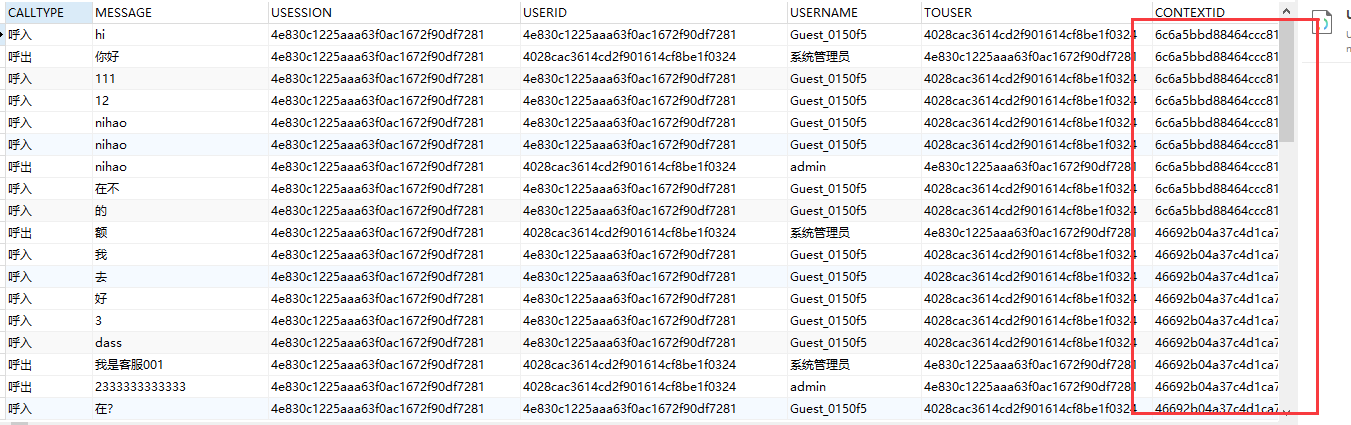This screenshot has width=1351, height=425.
Task: Click '呼入' call type in the 'hi' row
Action: coord(20,34)
